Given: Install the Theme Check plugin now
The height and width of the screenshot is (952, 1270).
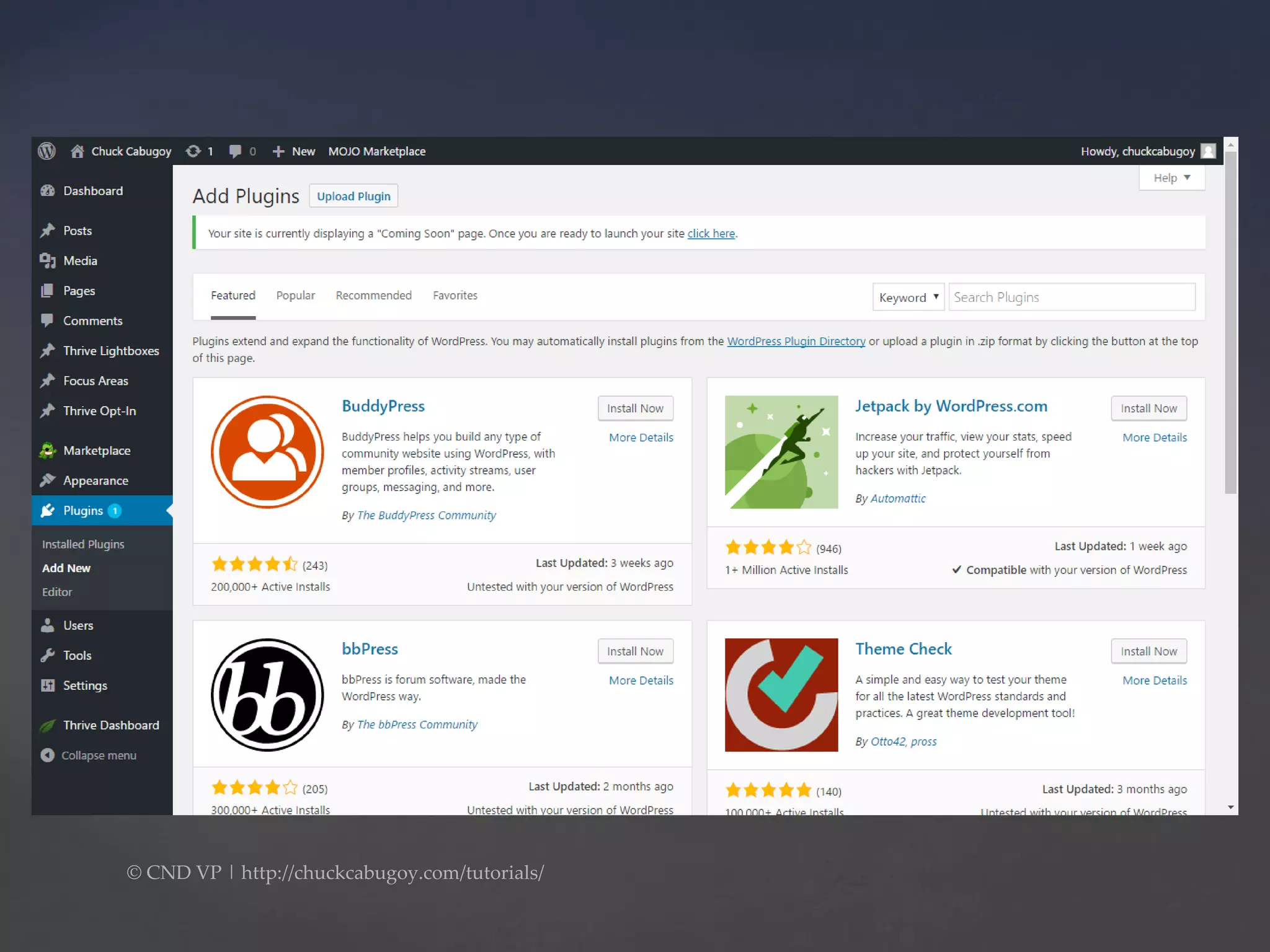Looking at the screenshot, I should 1149,651.
